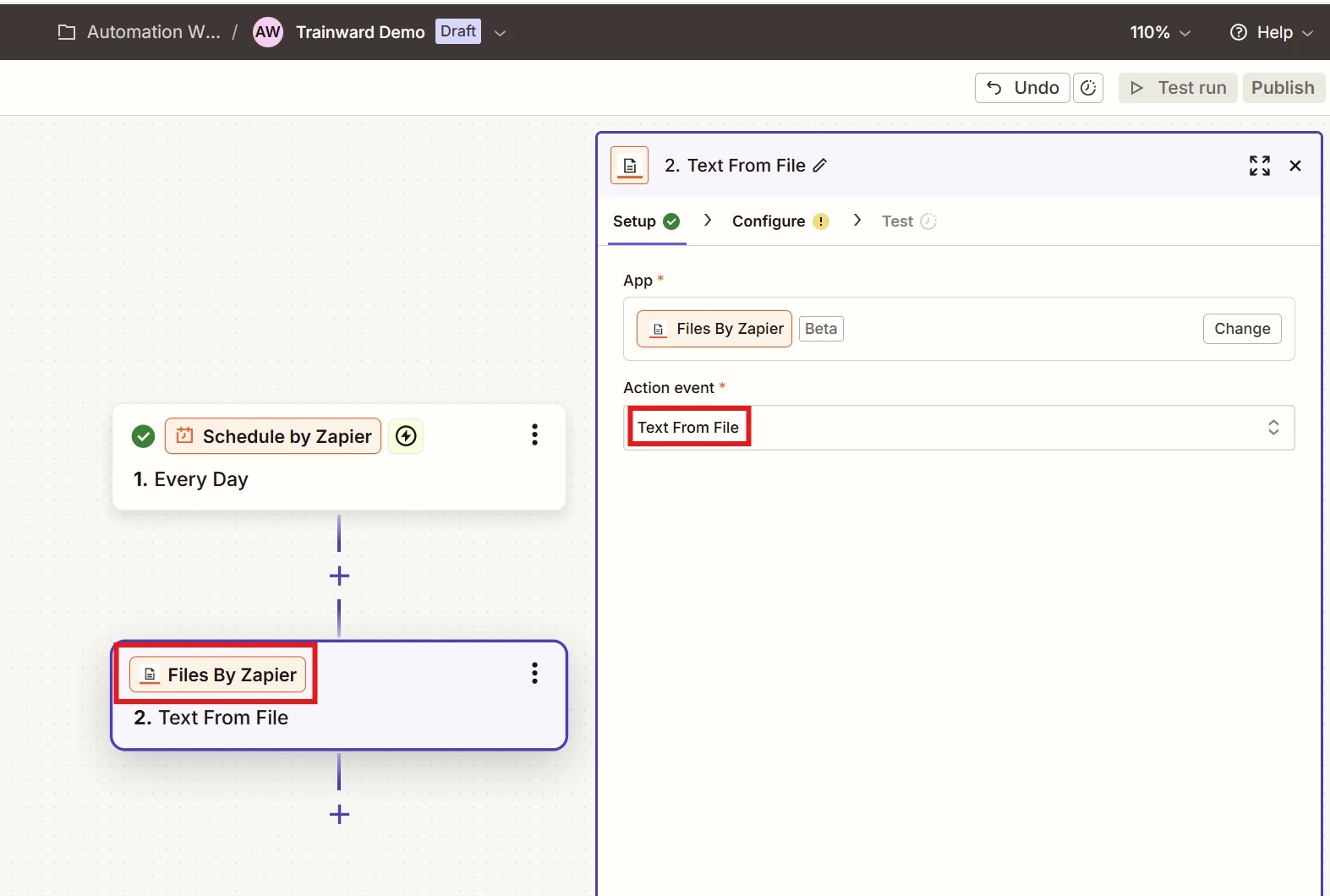Open the Automation W... folder breadcrumb
The image size is (1330, 896).
point(153,32)
